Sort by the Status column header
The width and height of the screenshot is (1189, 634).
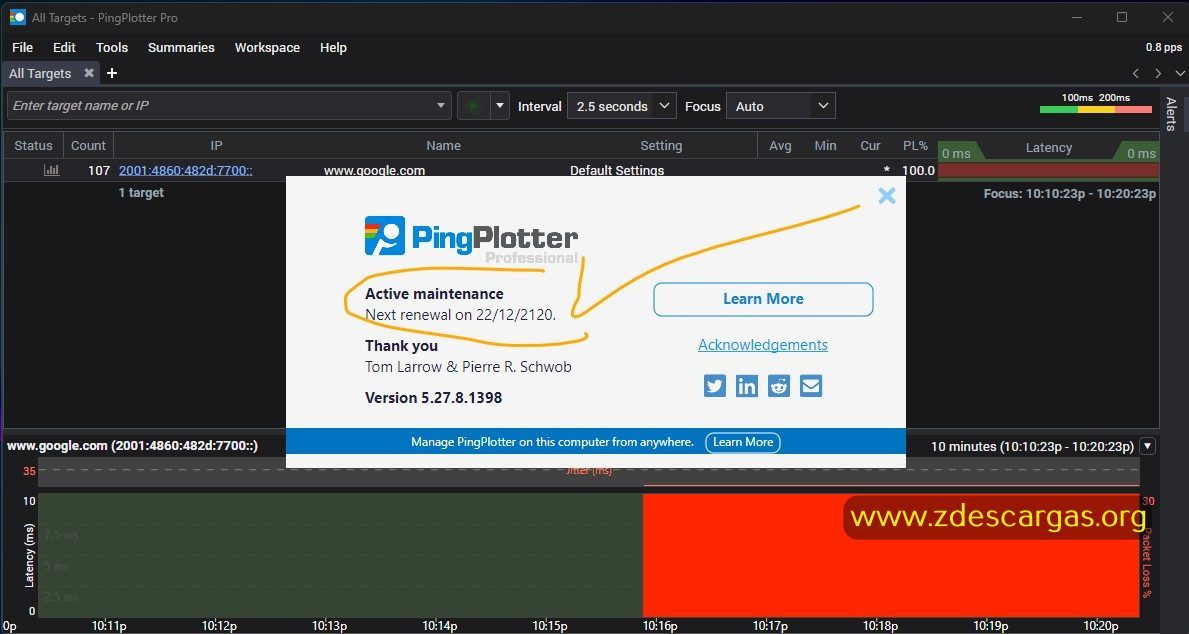33,146
